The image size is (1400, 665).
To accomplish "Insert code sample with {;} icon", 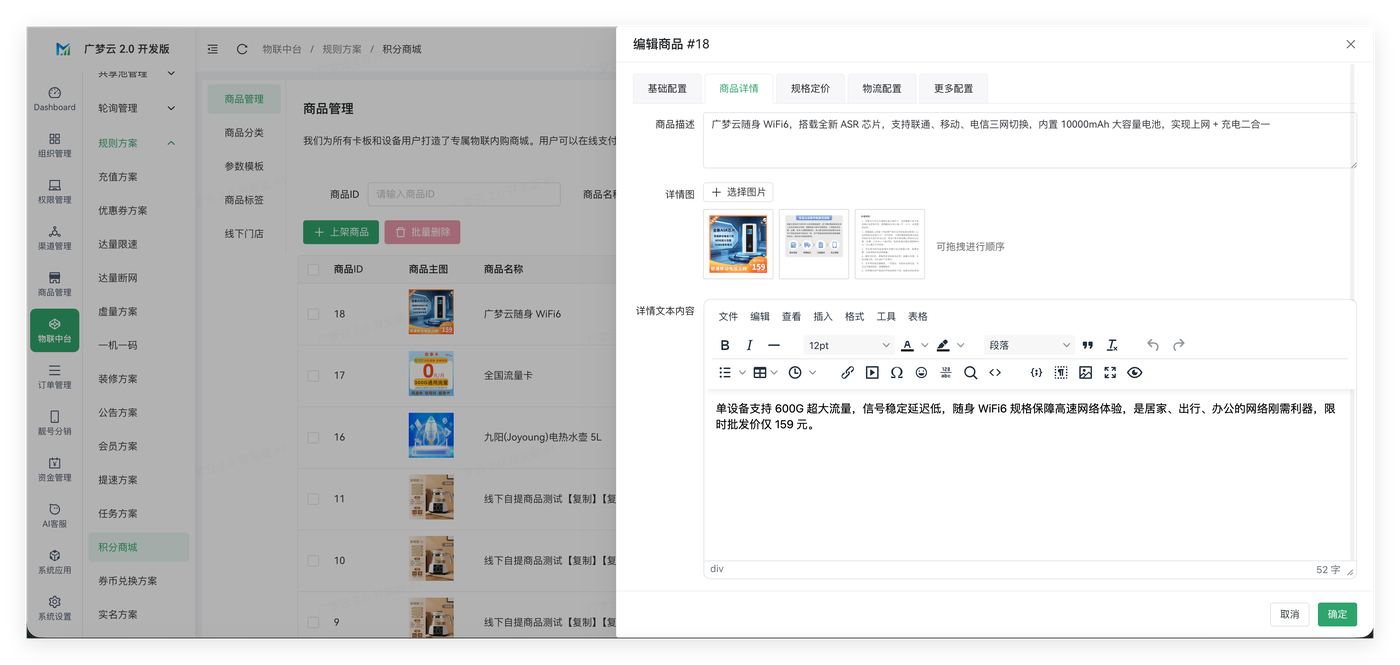I will 1036,372.
